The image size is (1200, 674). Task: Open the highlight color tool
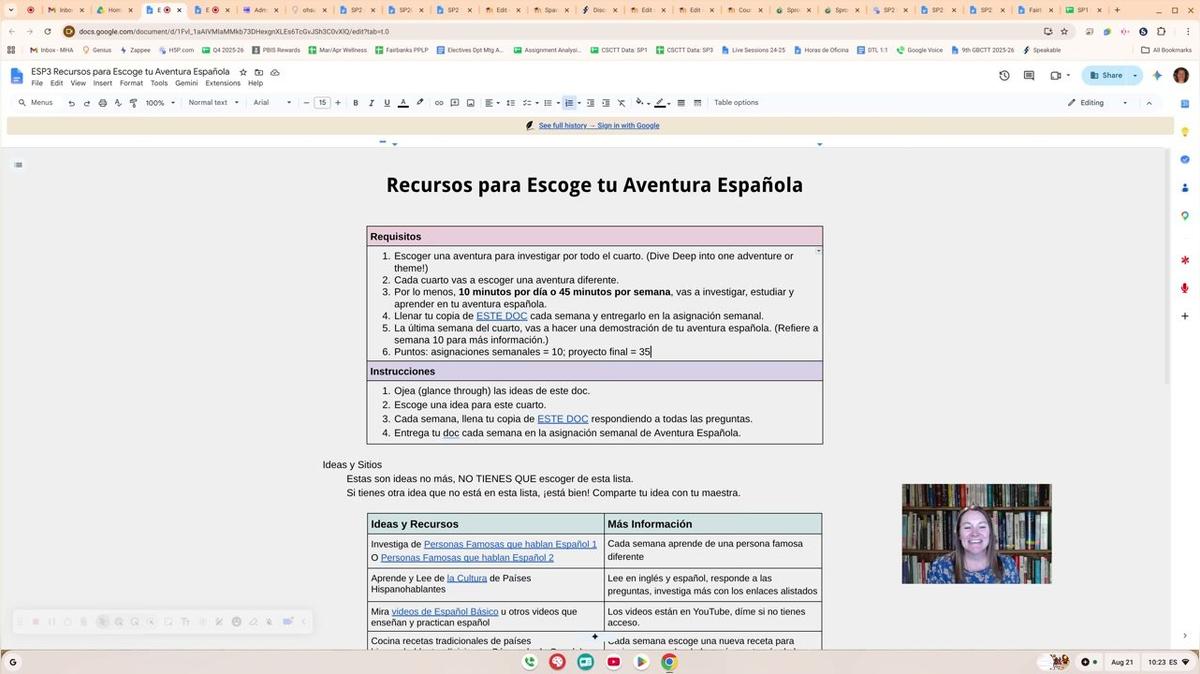420,103
